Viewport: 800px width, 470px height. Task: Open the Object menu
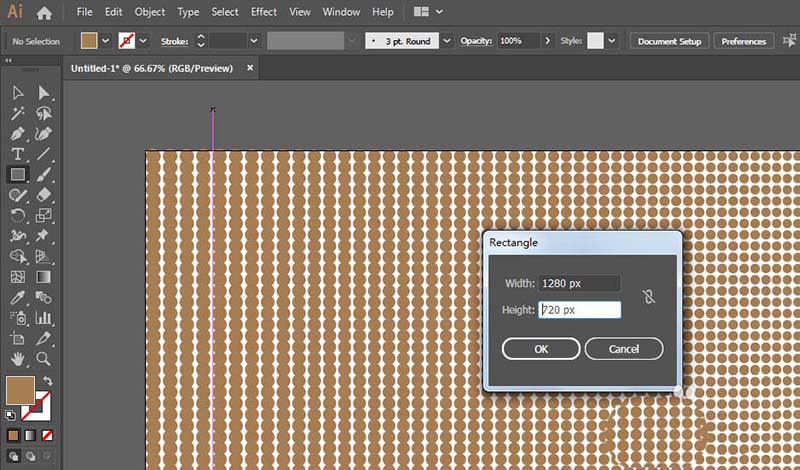pyautogui.click(x=149, y=12)
